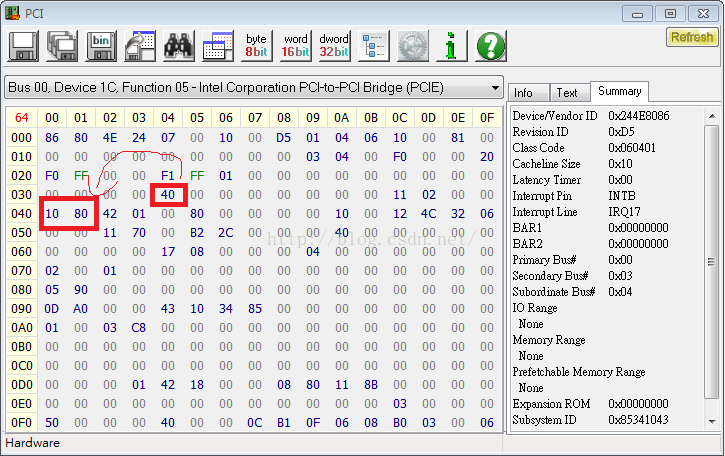
Task: Click the Interrupt Pin value INTB
Action: tap(622, 196)
